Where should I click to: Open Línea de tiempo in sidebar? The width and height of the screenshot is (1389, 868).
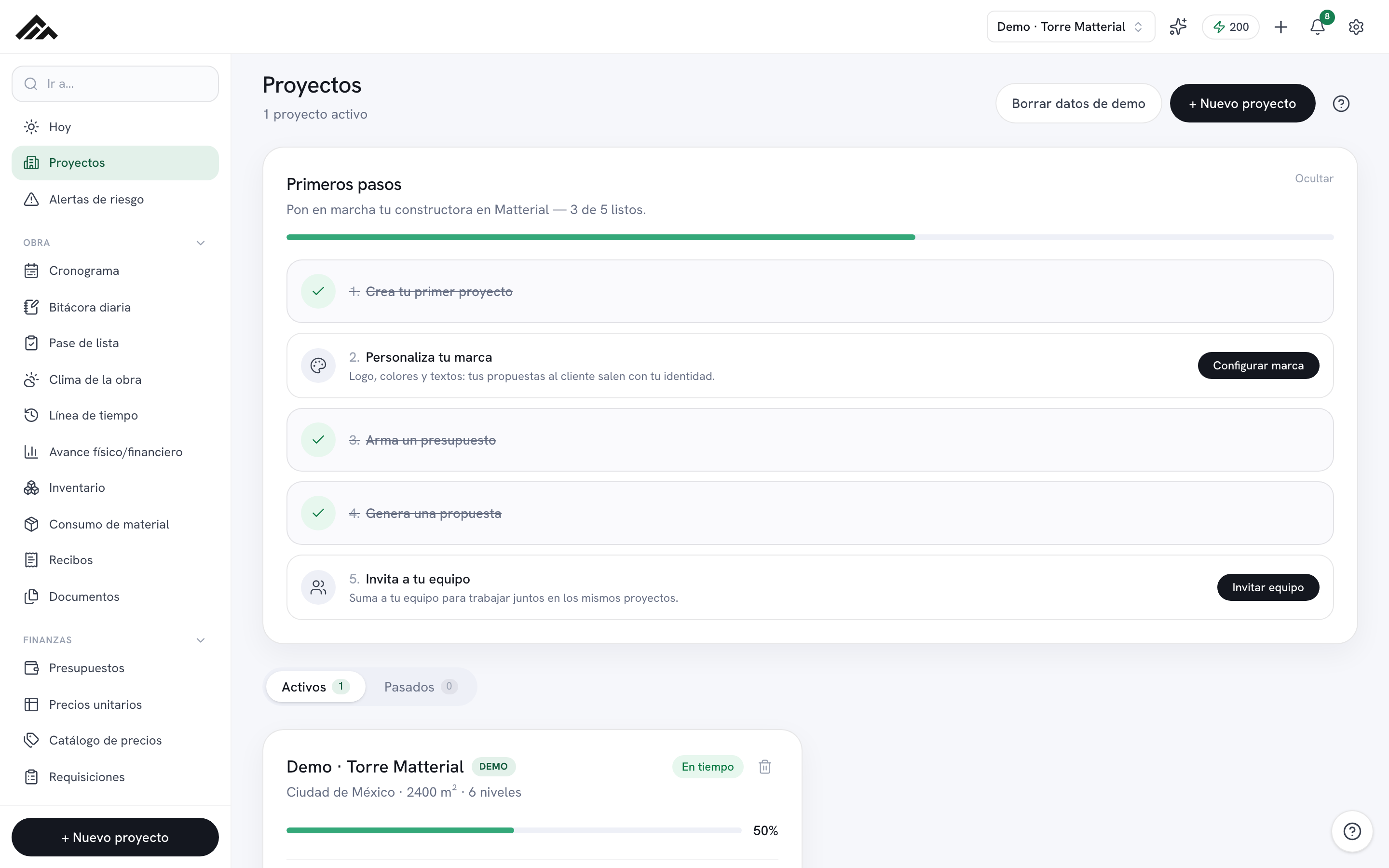click(x=115, y=415)
